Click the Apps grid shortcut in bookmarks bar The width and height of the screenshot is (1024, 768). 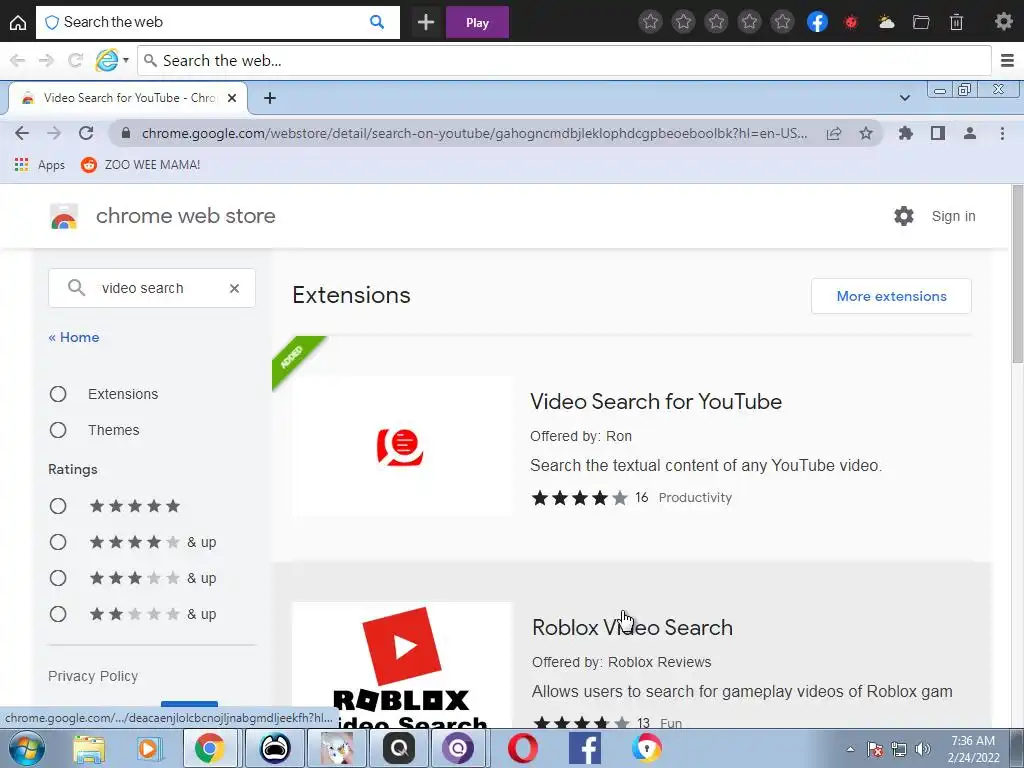(x=40, y=165)
